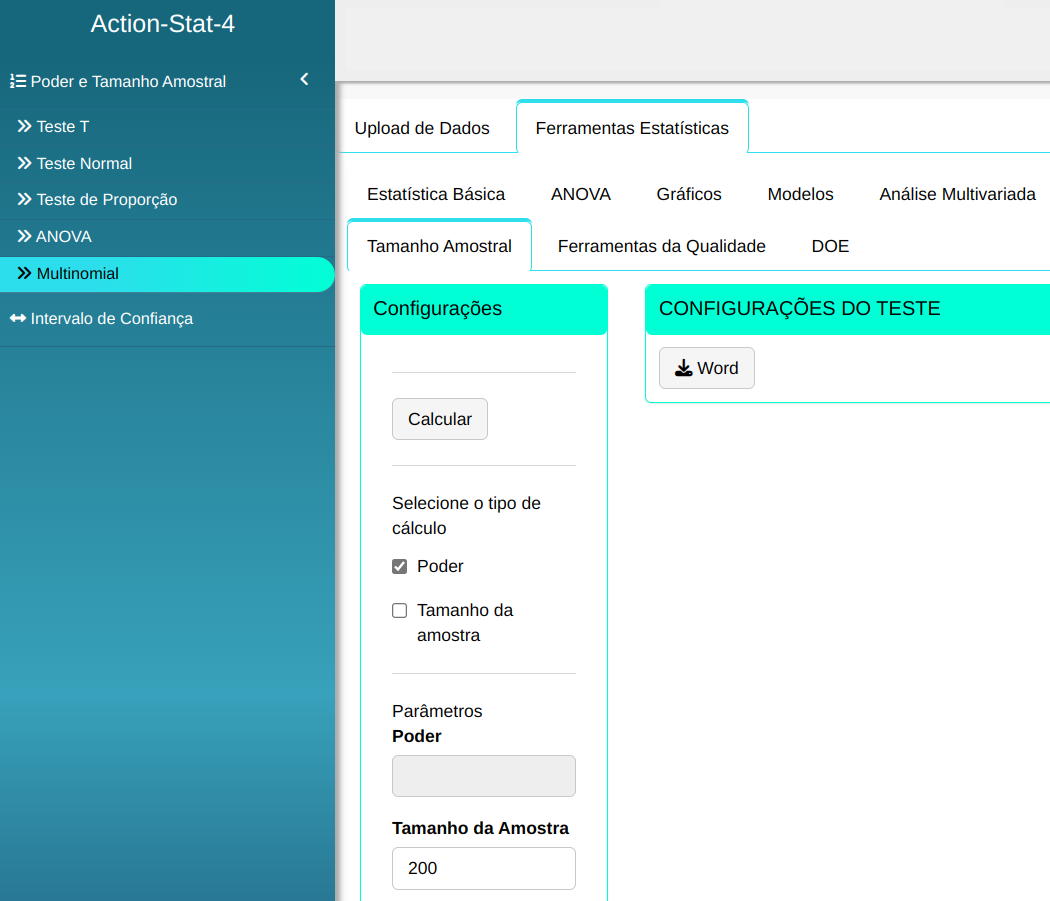This screenshot has width=1050, height=901.
Task: Enable the Tamanho da amostra checkbox
Action: pyautogui.click(x=400, y=611)
